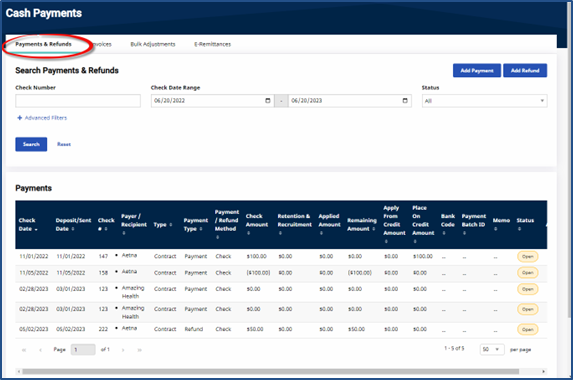Sort table by Applied Amount column

click(329, 224)
